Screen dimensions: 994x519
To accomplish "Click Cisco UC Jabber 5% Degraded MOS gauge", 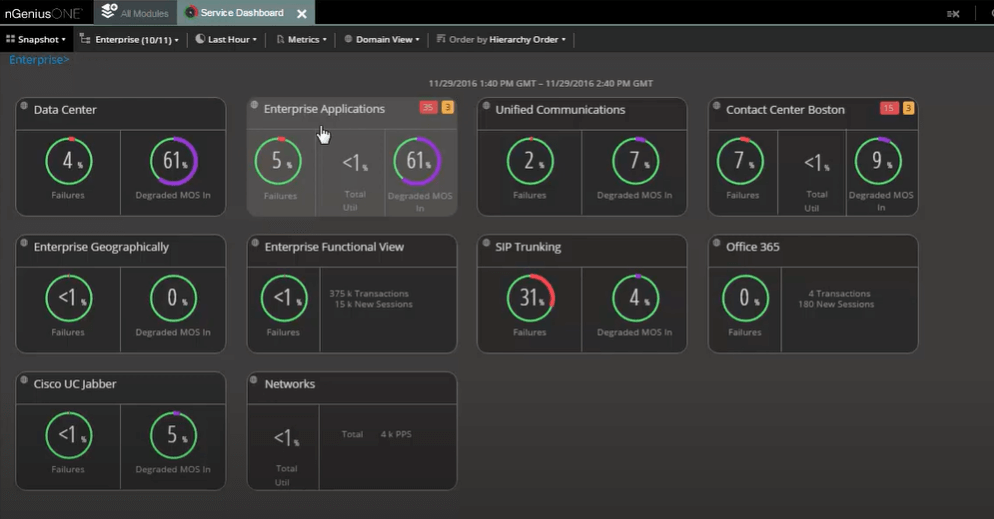I will click(x=174, y=435).
